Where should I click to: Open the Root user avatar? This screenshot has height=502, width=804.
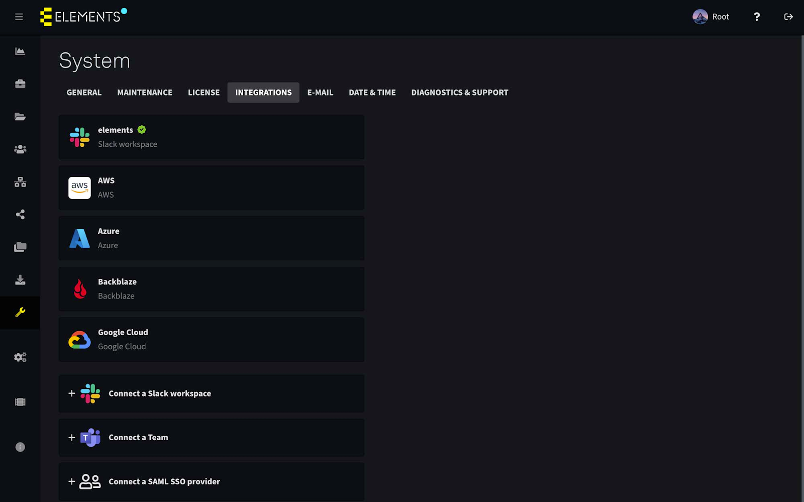(700, 17)
